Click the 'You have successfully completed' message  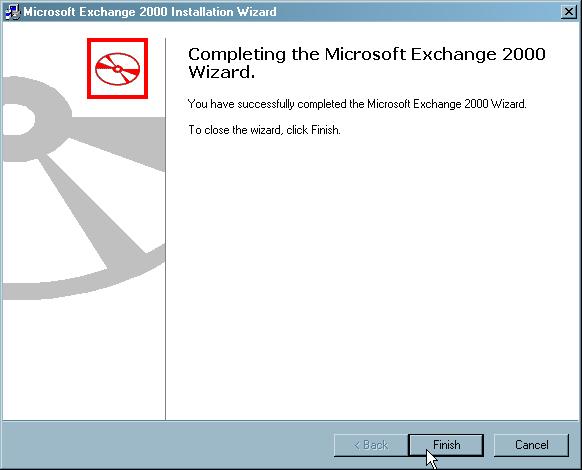pyautogui.click(x=357, y=104)
